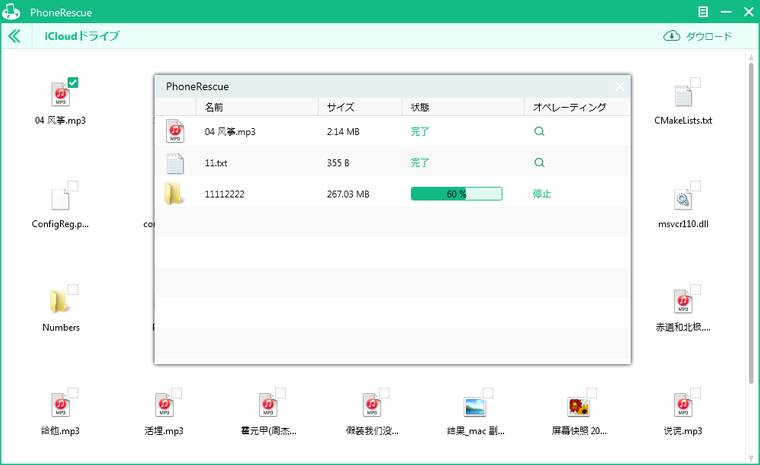Click the 11112222 folder icon in list

(173, 194)
